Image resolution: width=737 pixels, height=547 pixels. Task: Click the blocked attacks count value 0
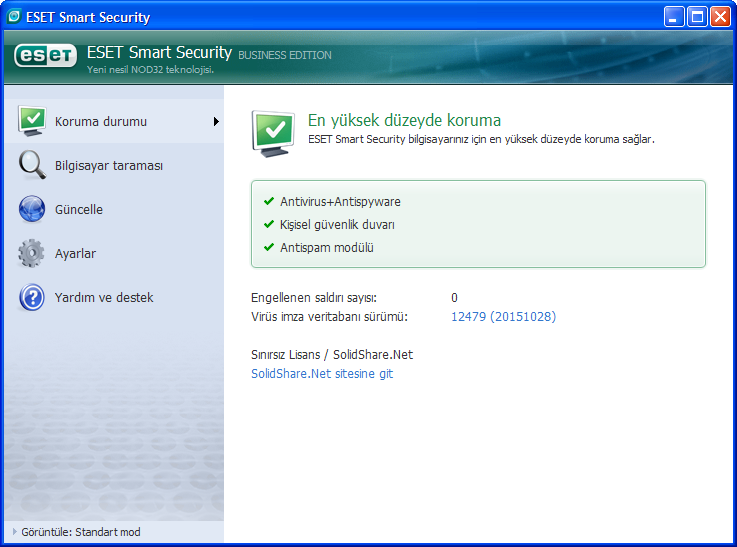pyautogui.click(x=454, y=298)
